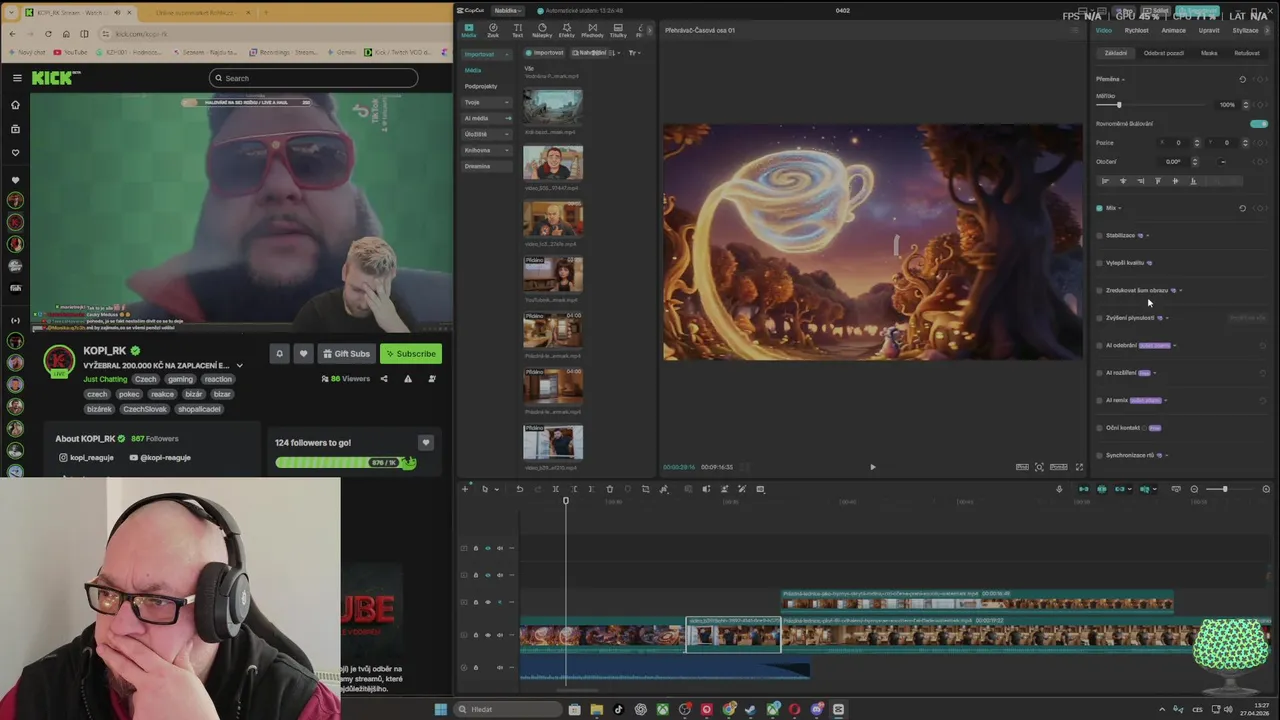
Task: Switch to the Odebrat pozadí sub-tab
Action: pos(1164,53)
